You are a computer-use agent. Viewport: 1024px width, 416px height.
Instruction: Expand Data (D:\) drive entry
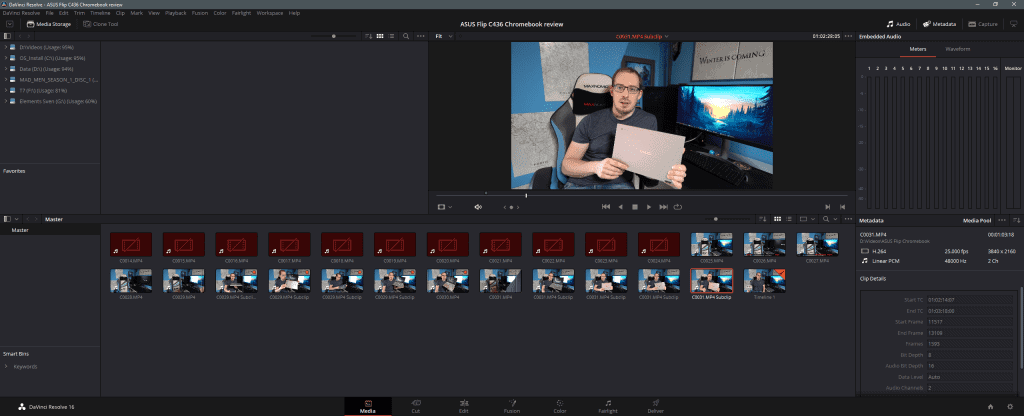pyautogui.click(x=6, y=69)
